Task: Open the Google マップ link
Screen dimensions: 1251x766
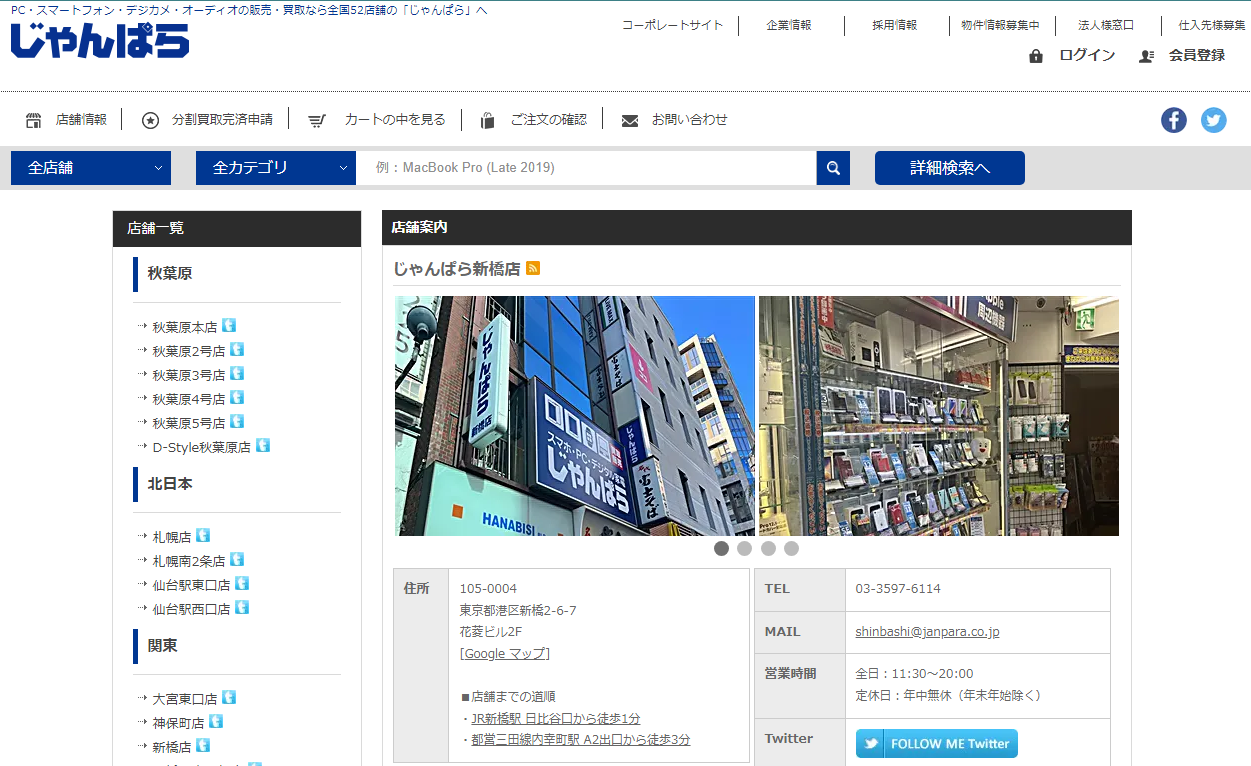Action: [505, 653]
